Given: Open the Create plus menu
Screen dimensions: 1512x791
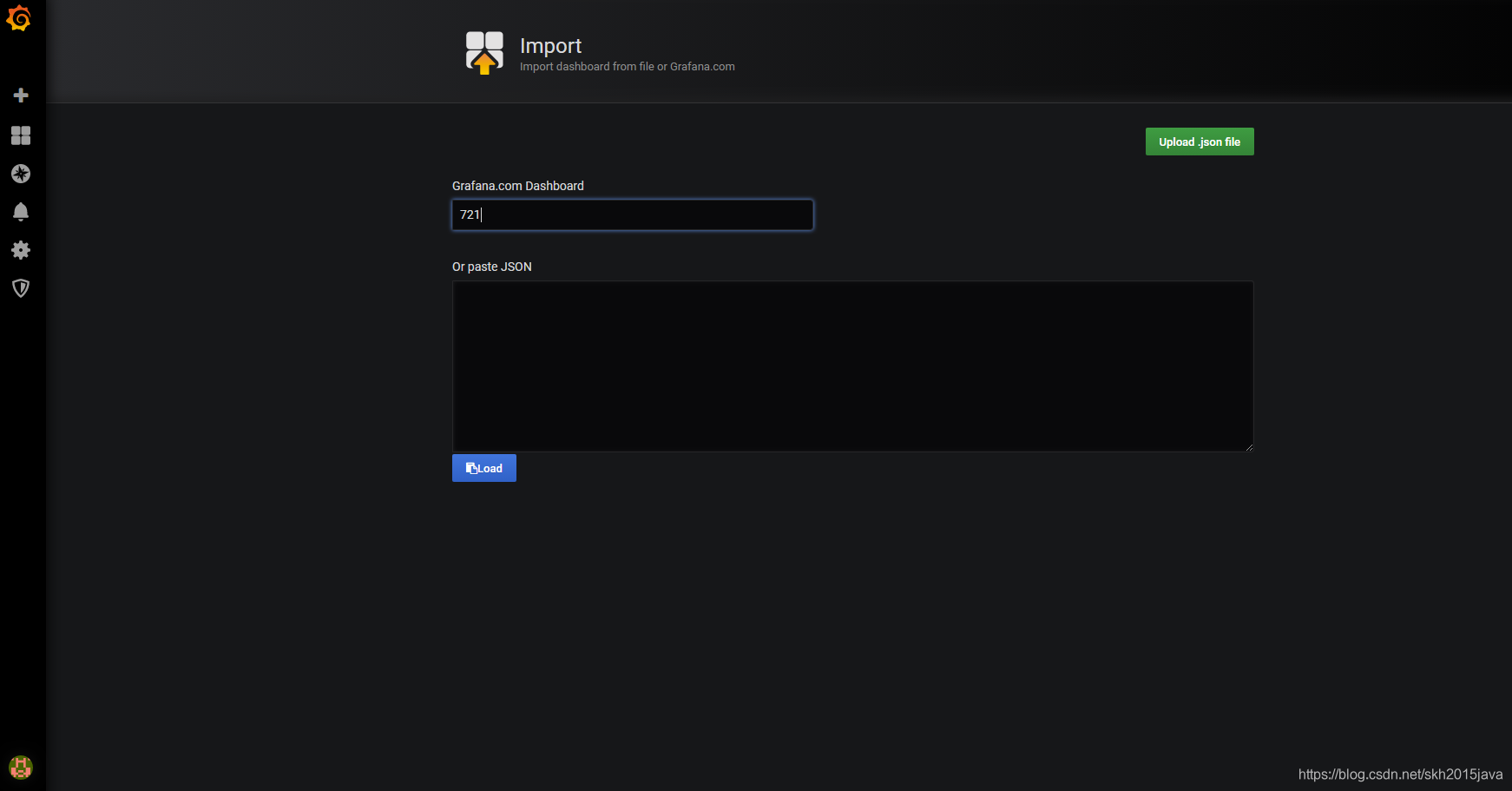Looking at the screenshot, I should tap(21, 95).
